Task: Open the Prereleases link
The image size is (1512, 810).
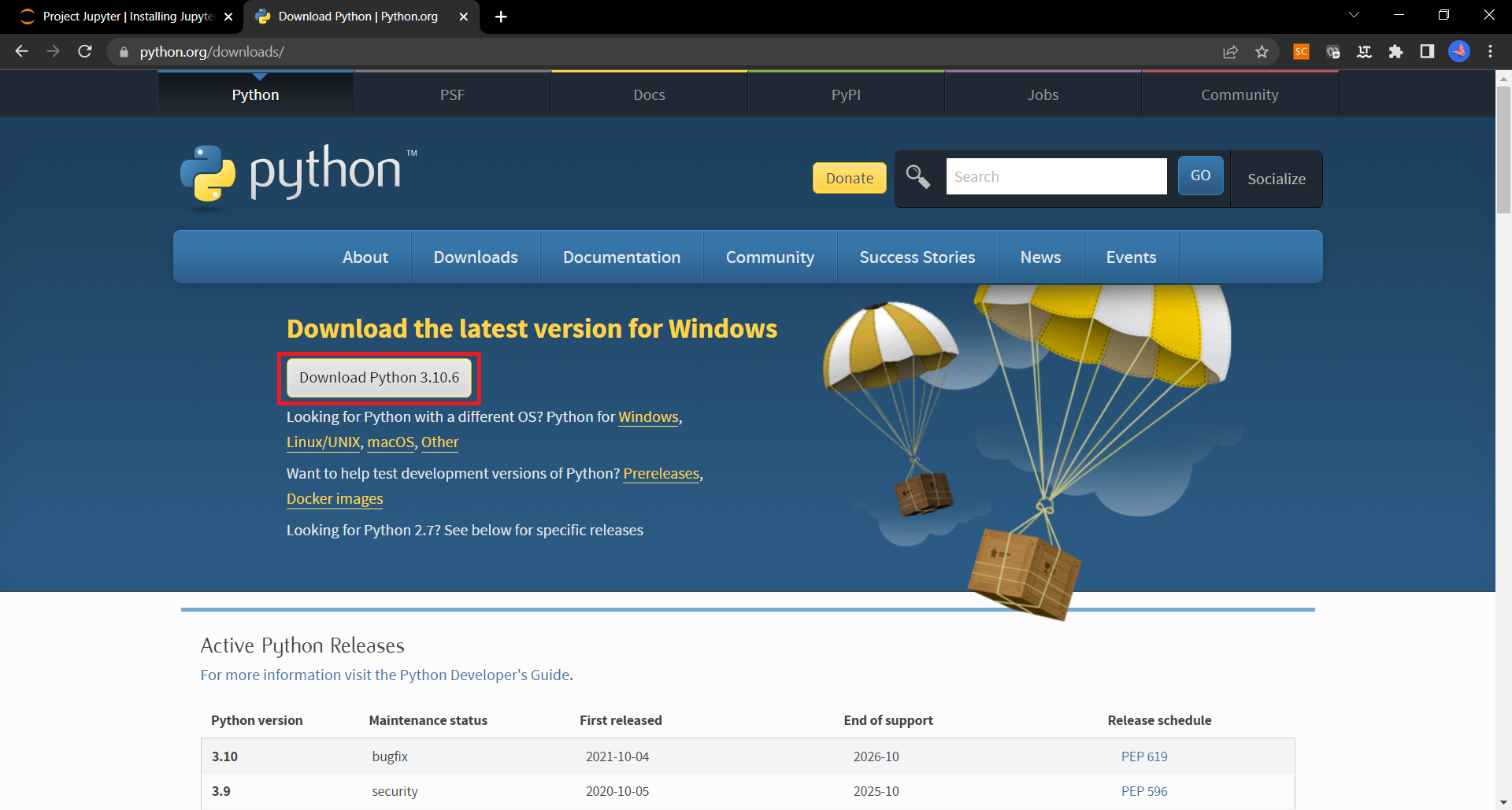Action: pos(661,474)
